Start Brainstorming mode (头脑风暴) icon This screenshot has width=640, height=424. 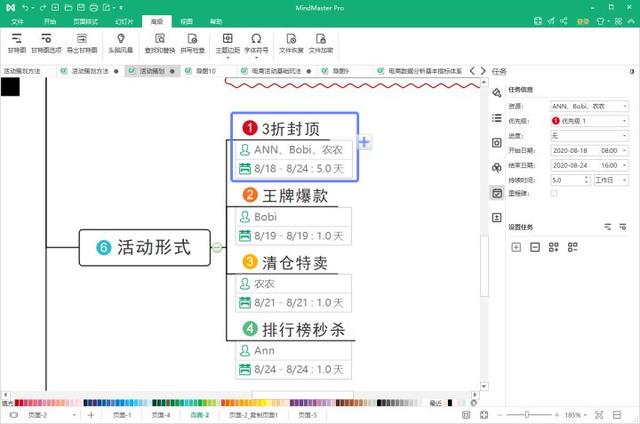[121, 43]
